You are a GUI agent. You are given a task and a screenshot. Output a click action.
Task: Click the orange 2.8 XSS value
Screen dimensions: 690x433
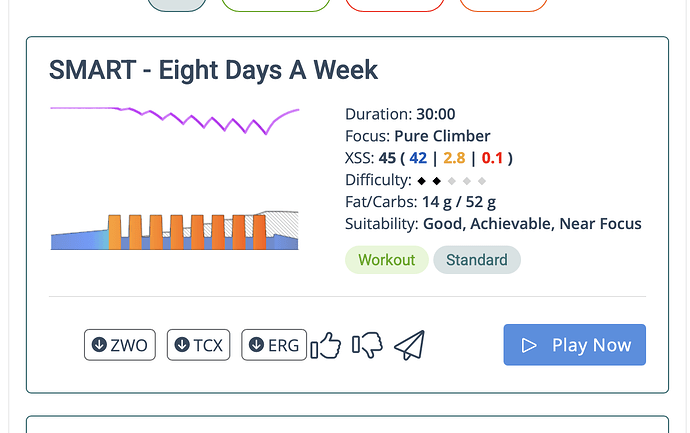click(454, 158)
